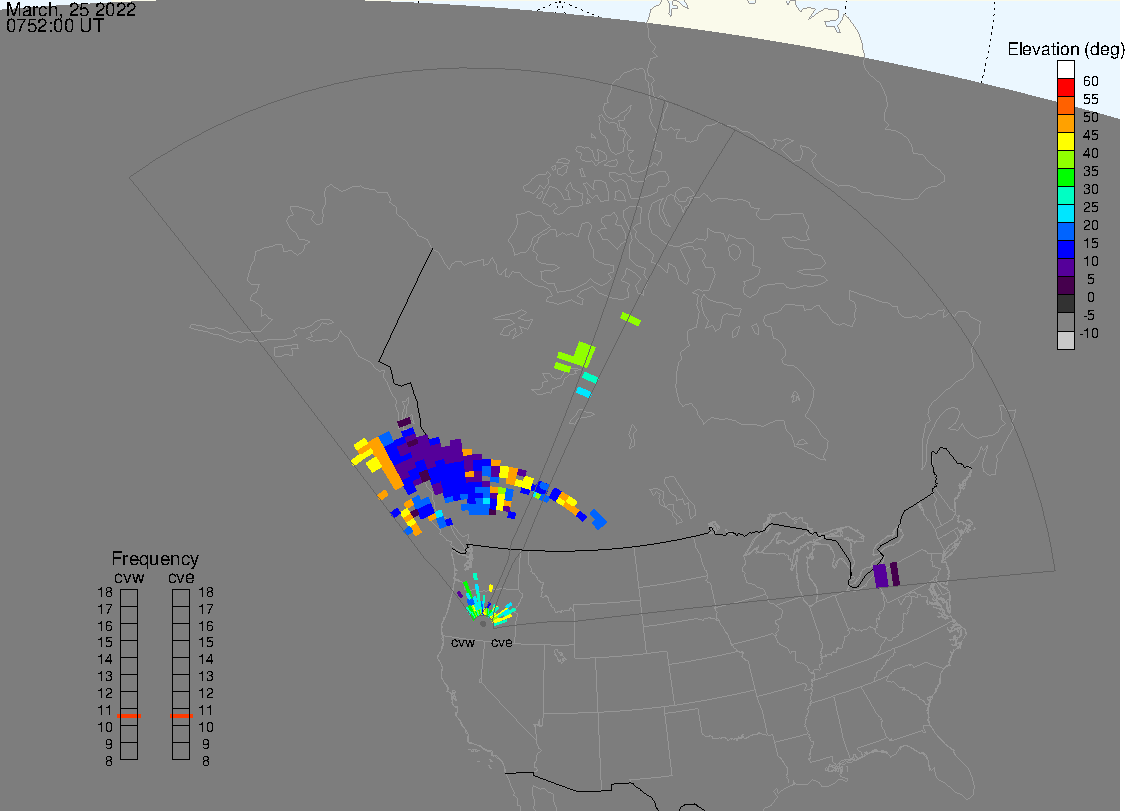Click the 'March, 25 2022' date text
This screenshot has height=811, width=1125.
(x=70, y=9)
